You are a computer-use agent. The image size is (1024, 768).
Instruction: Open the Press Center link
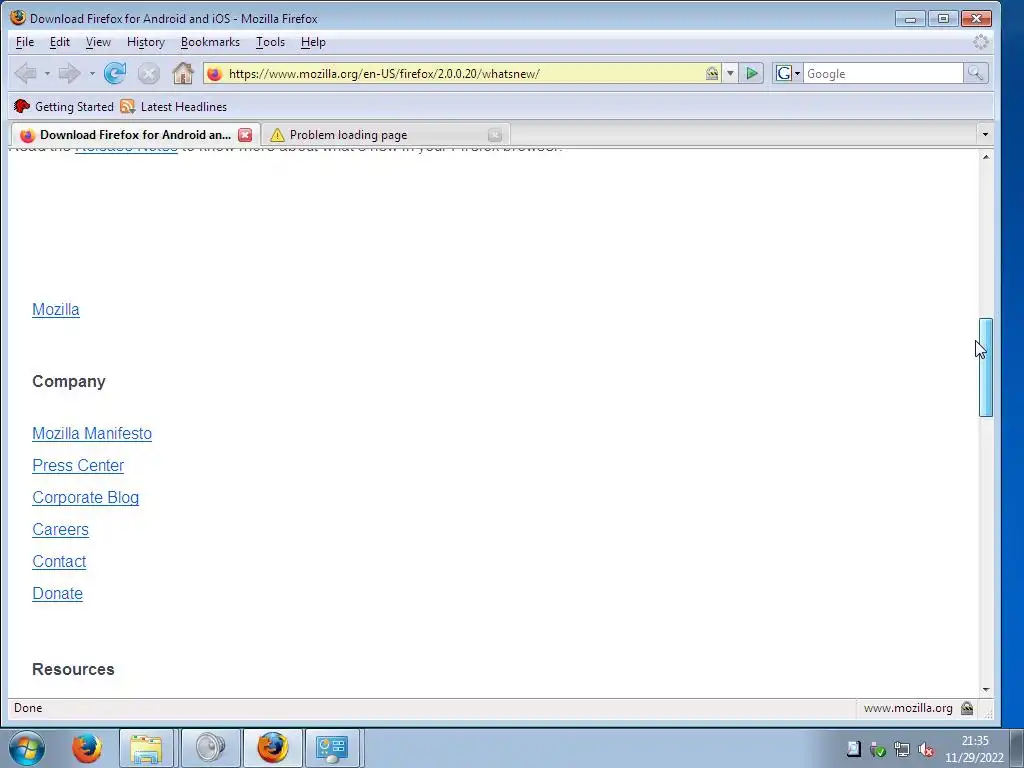pyautogui.click(x=78, y=466)
